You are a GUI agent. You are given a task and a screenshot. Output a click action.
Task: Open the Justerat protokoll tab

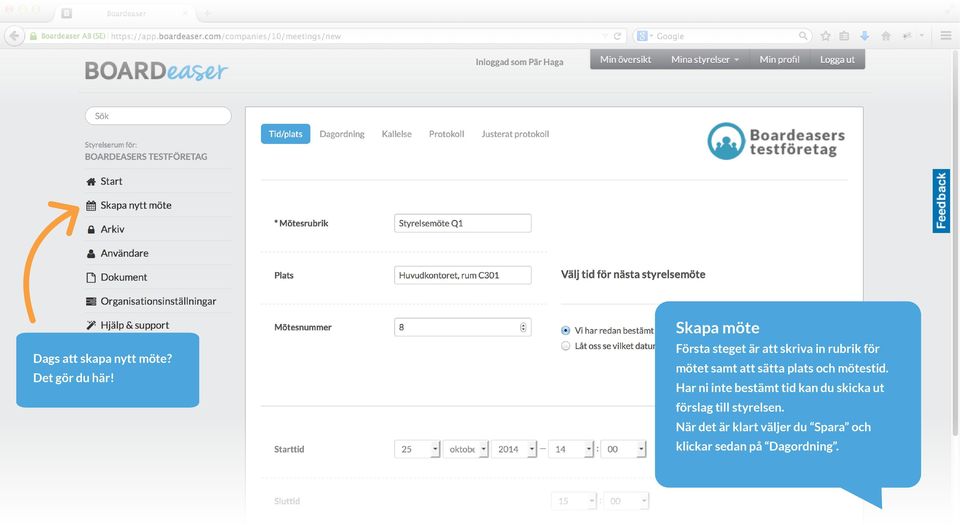click(515, 134)
